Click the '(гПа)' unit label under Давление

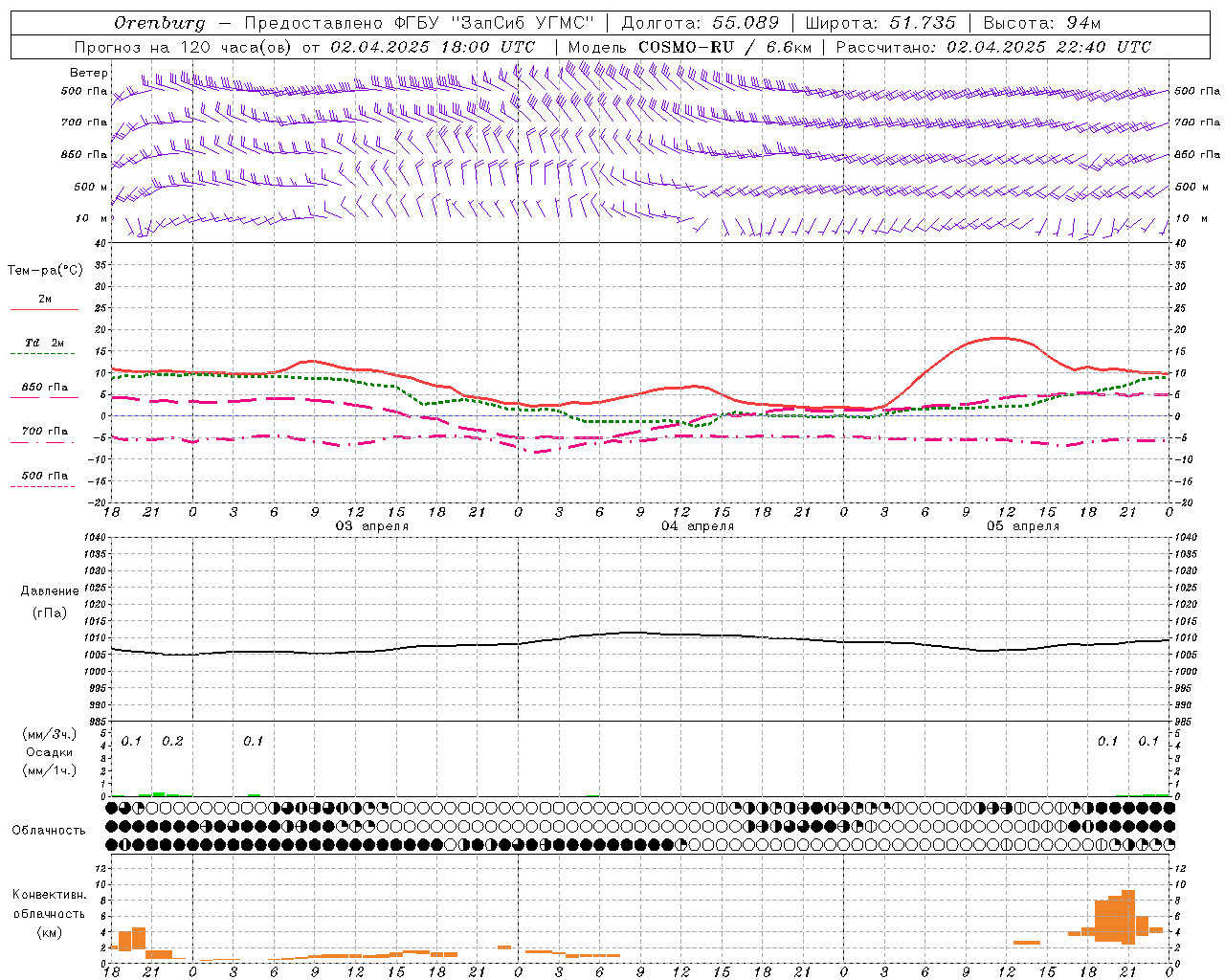pos(50,613)
